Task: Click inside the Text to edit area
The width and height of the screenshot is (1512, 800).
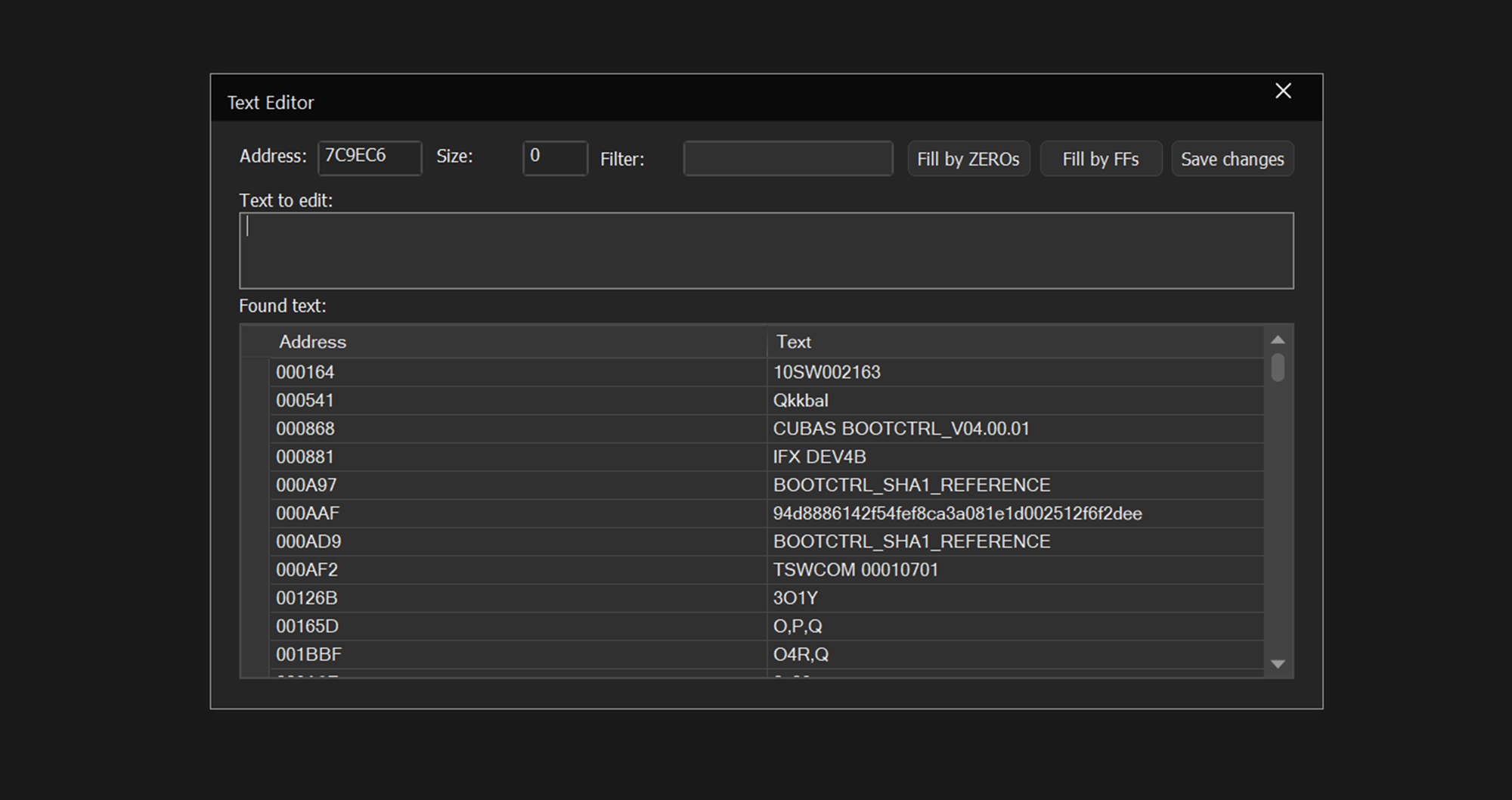Action: pyautogui.click(x=765, y=250)
